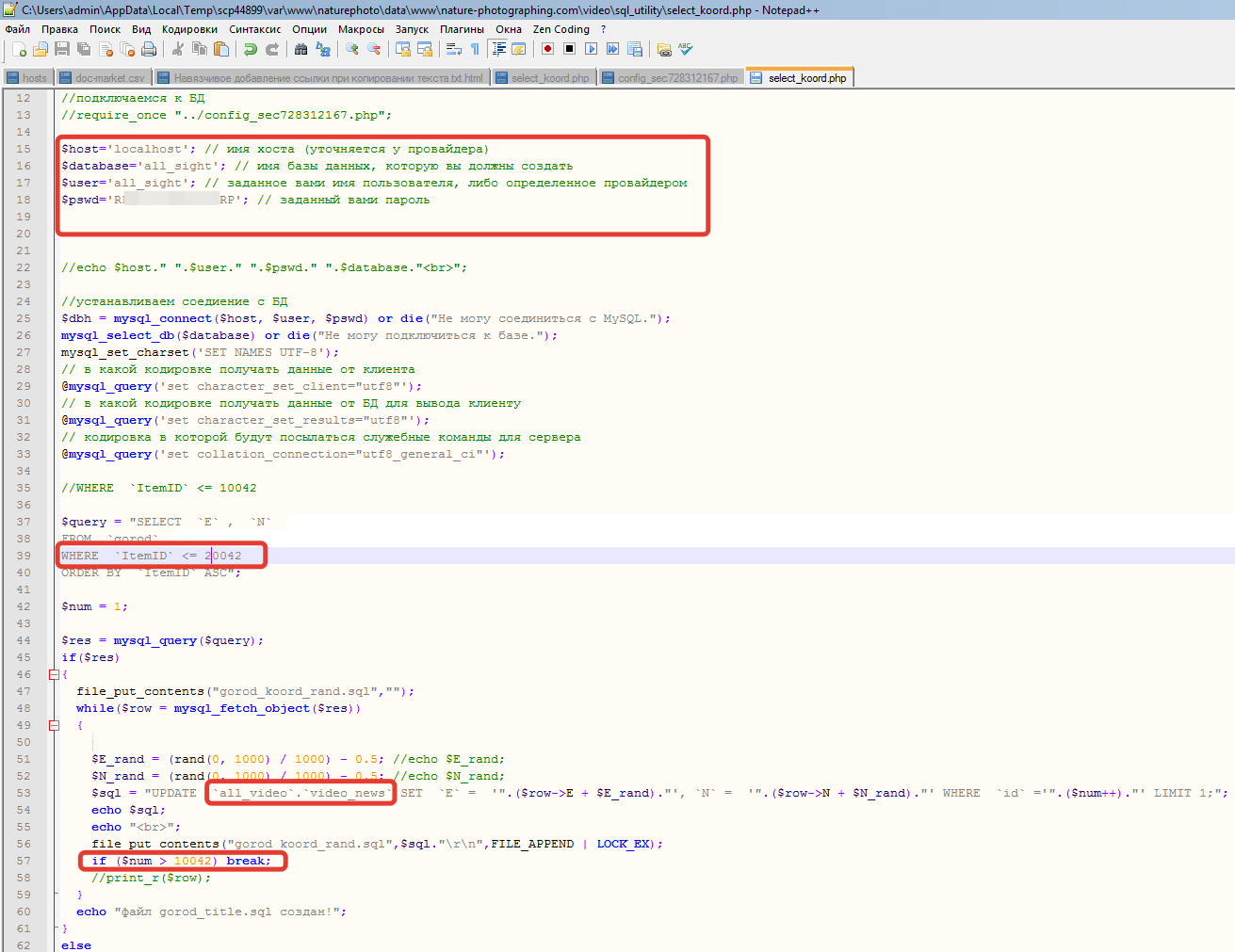Switch to the inactive select_koord.php tab
This screenshot has height=952, width=1235.
point(543,78)
